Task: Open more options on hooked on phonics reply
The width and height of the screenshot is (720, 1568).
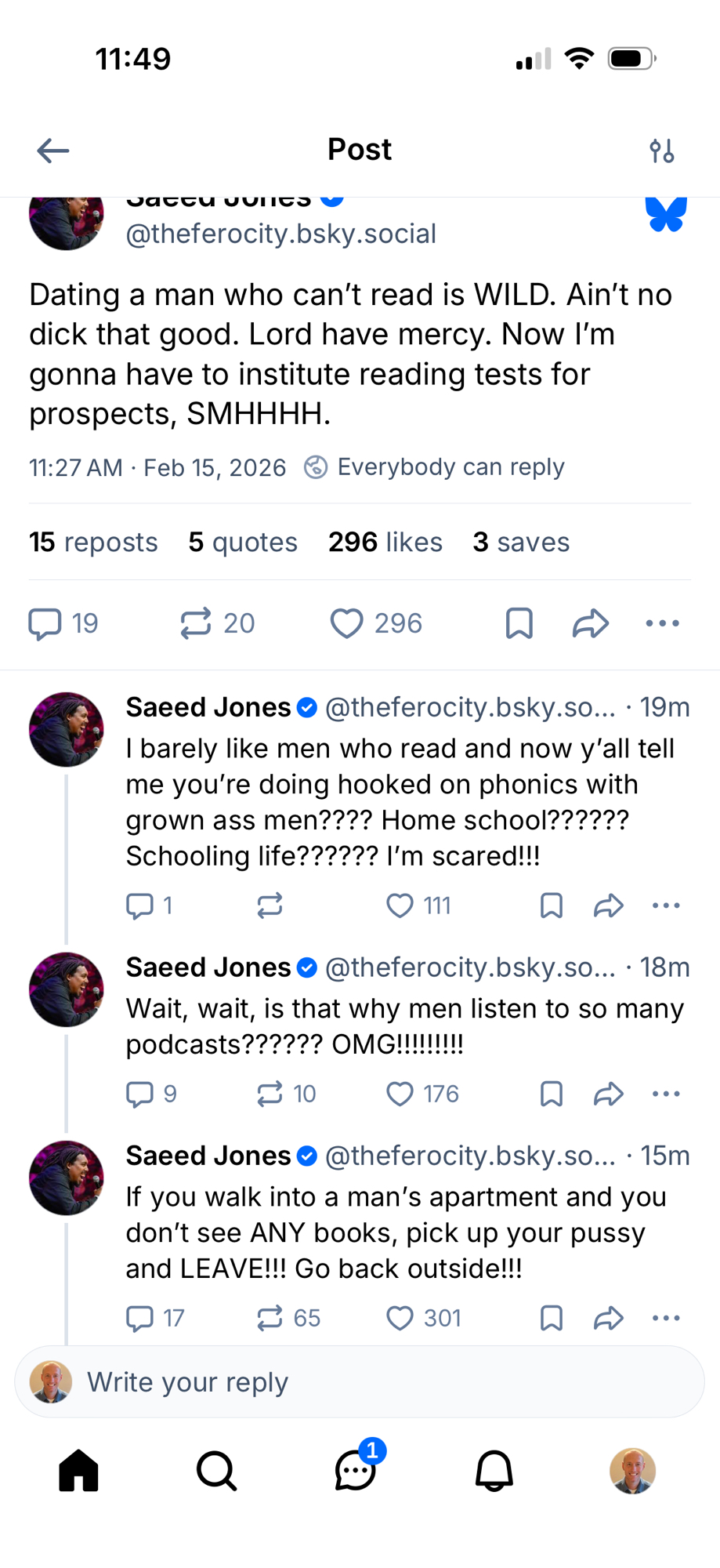Action: pos(666,906)
